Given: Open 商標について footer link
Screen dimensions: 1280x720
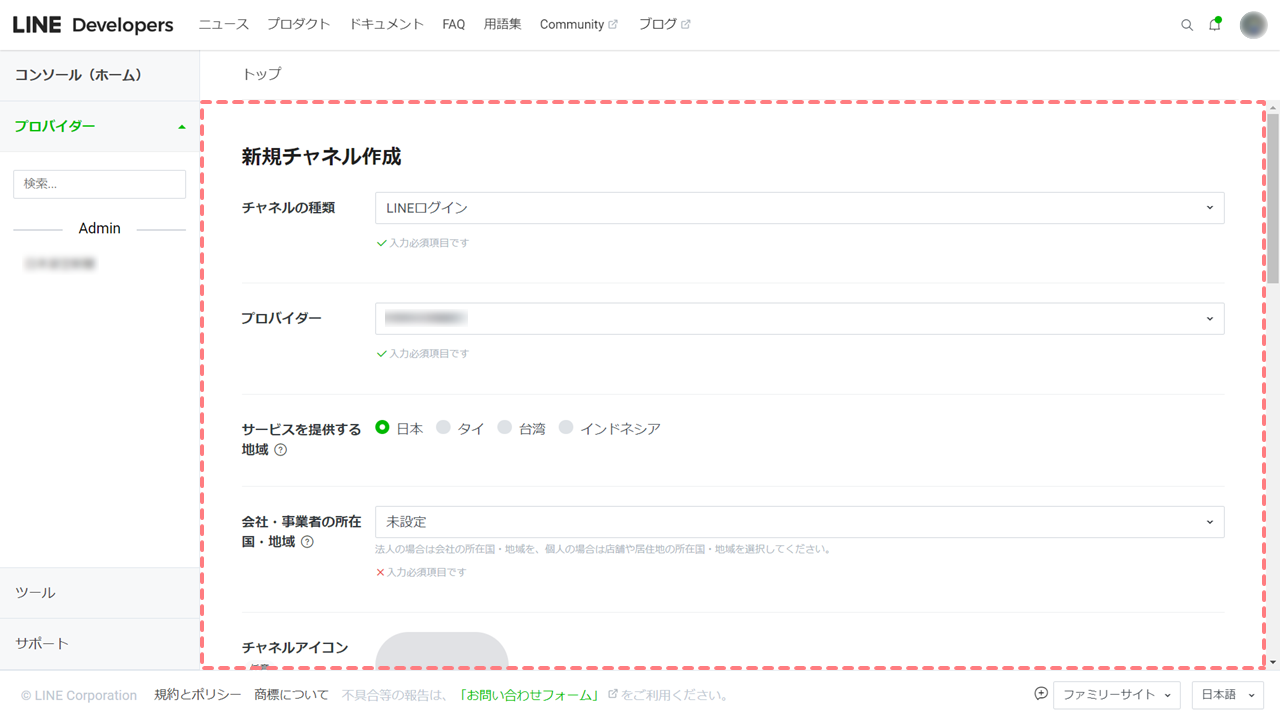Looking at the screenshot, I should tap(291, 695).
